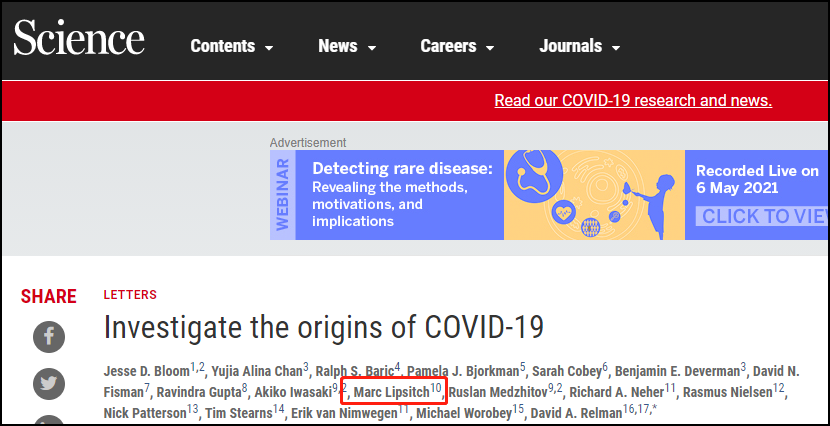Open the Careers menu

click(457, 46)
